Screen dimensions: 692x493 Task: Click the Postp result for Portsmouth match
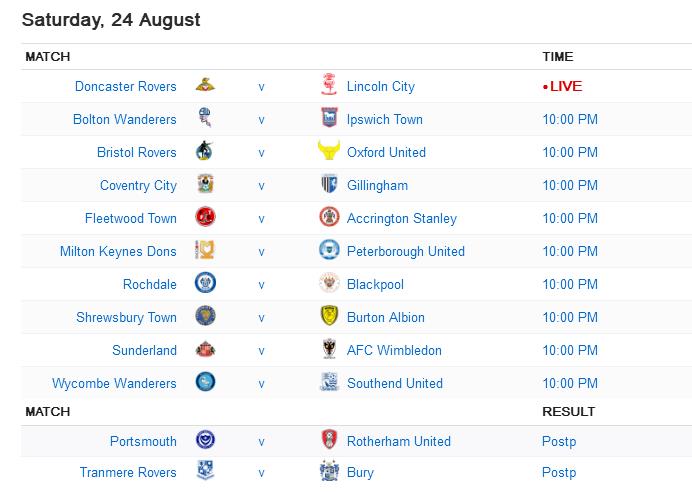pos(559,441)
